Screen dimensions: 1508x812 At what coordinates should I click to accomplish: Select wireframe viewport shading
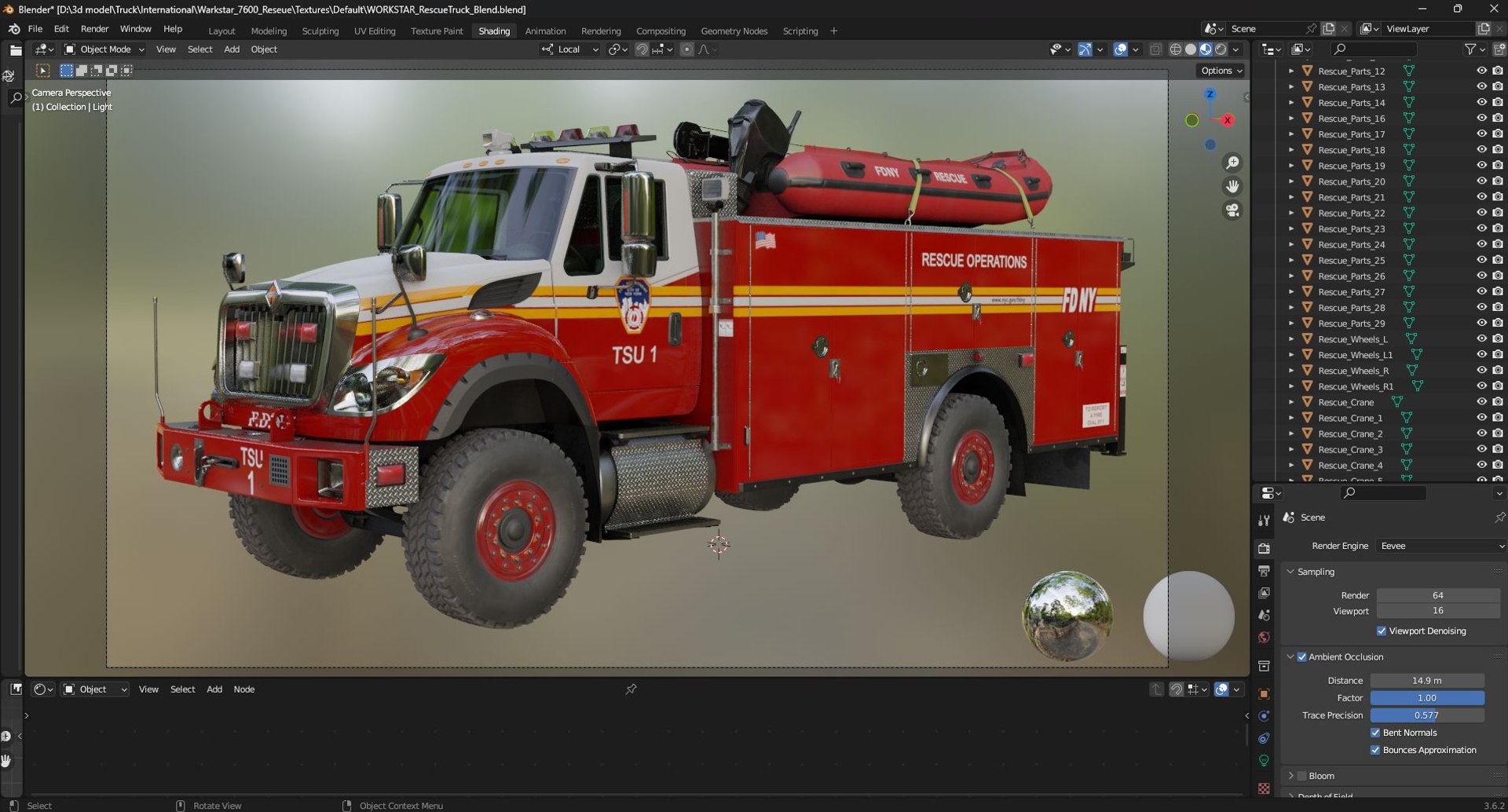click(x=1176, y=49)
